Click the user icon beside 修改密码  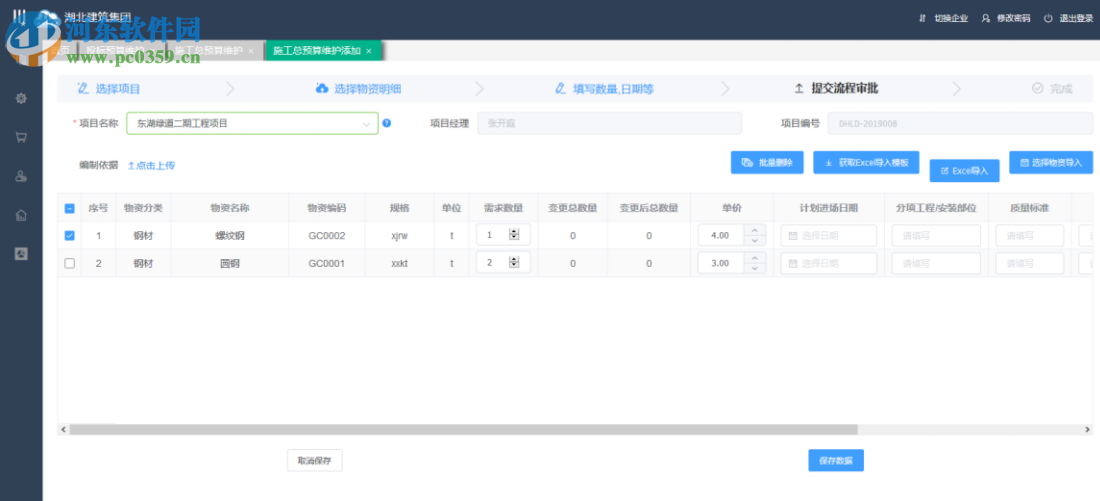[x=985, y=18]
